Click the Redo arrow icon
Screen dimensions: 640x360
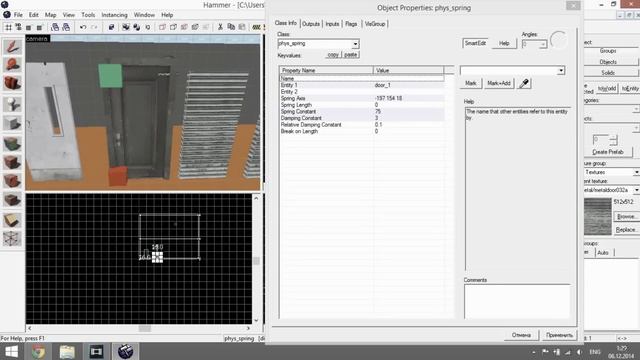click(x=94, y=27)
